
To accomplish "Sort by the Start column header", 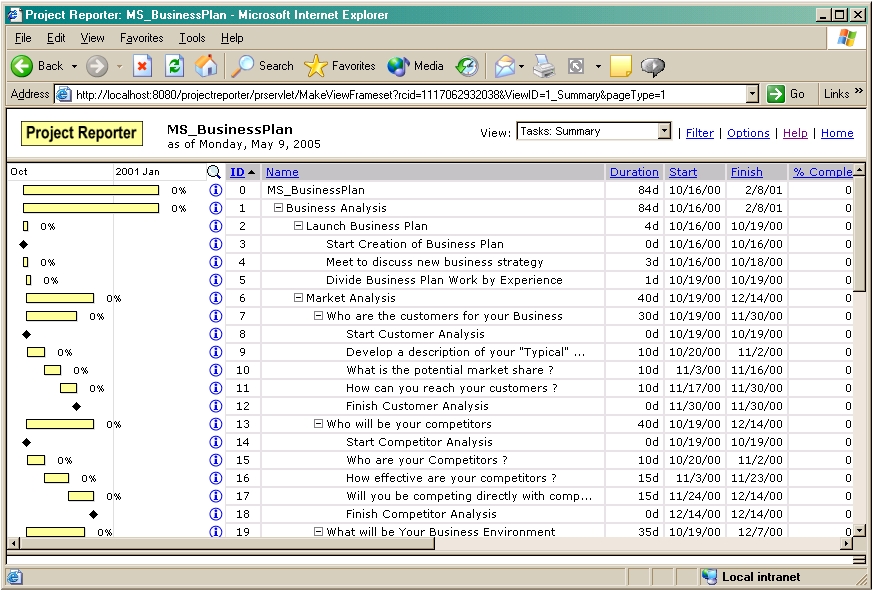I will [x=683, y=172].
